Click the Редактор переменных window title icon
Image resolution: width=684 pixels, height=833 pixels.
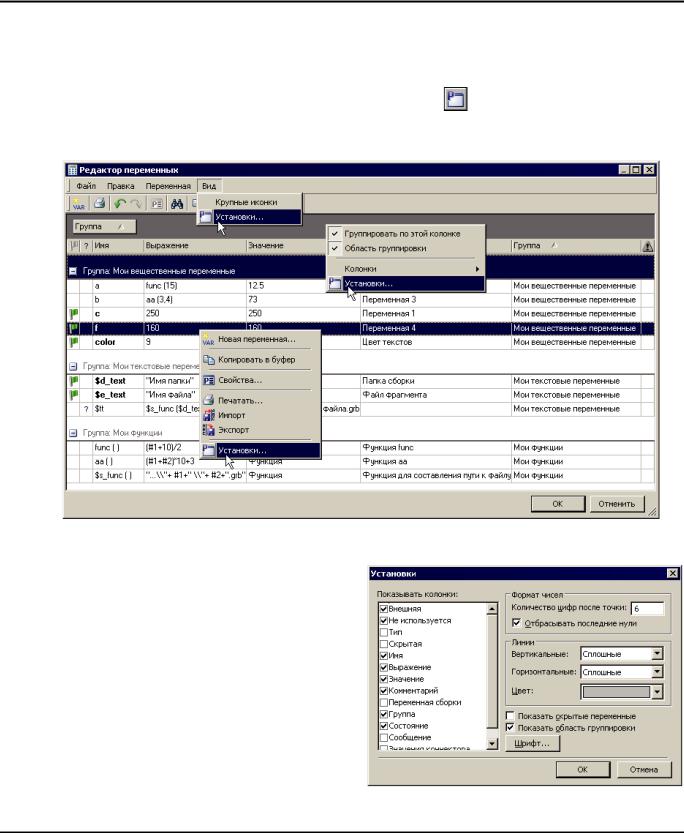pyautogui.click(x=72, y=170)
